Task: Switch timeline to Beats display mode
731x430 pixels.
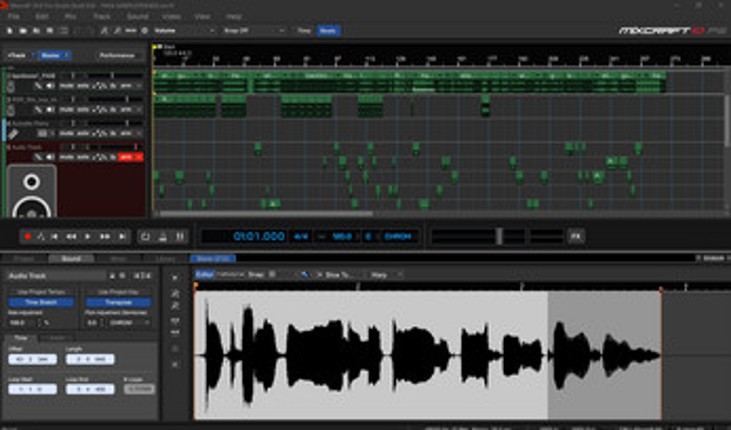Action: (x=327, y=31)
